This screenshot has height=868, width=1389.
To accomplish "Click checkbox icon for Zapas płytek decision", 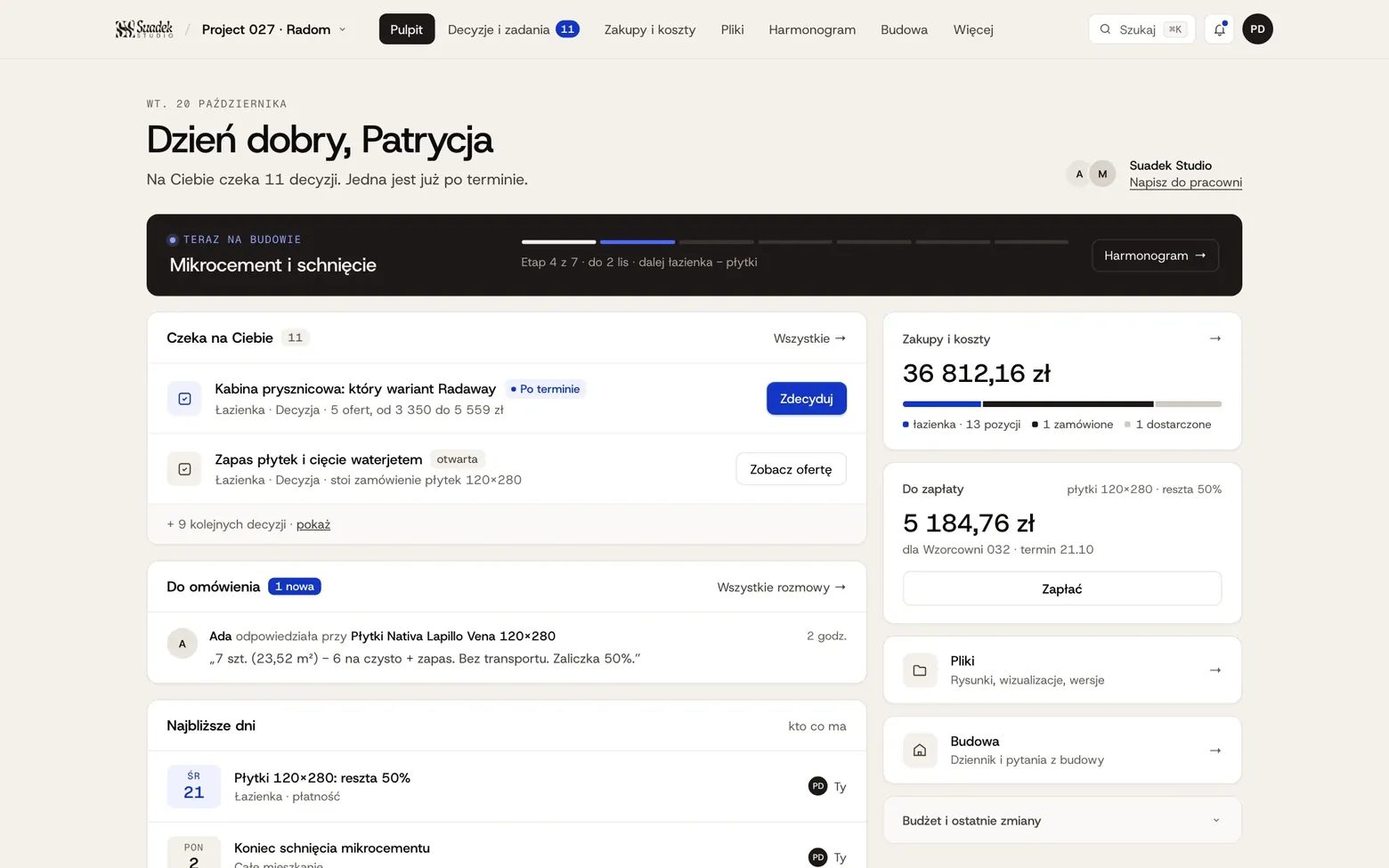I will [184, 469].
